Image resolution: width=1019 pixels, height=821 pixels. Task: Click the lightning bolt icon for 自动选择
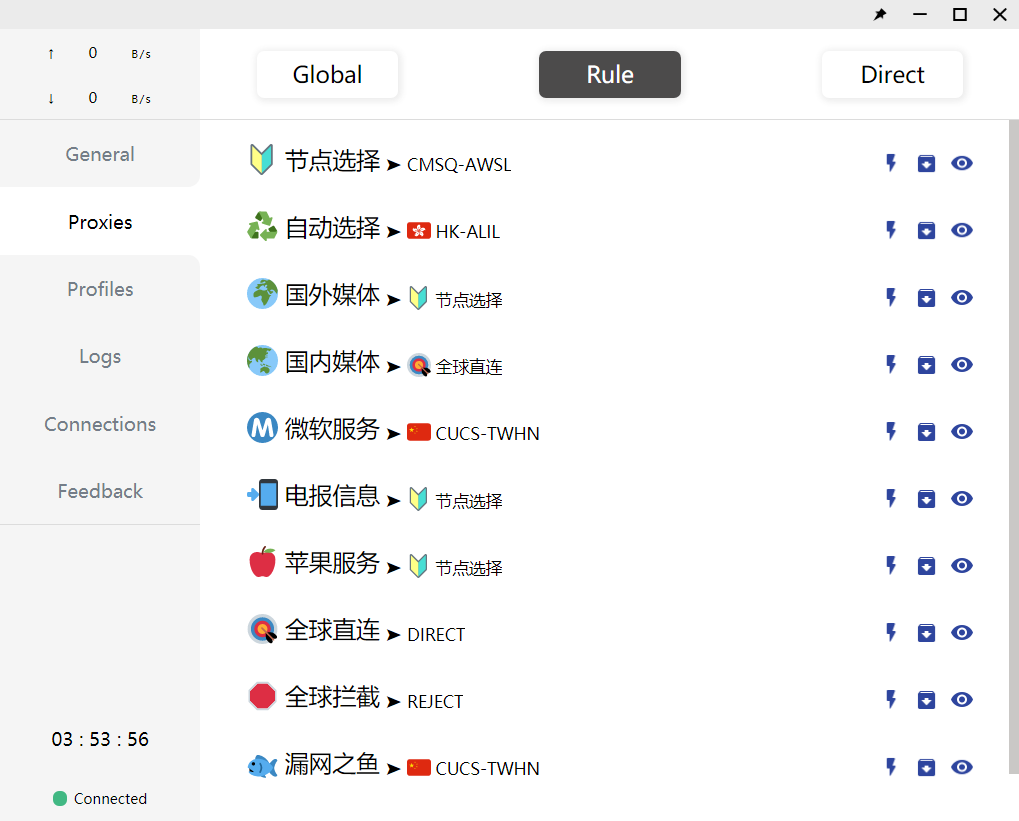[x=891, y=230]
